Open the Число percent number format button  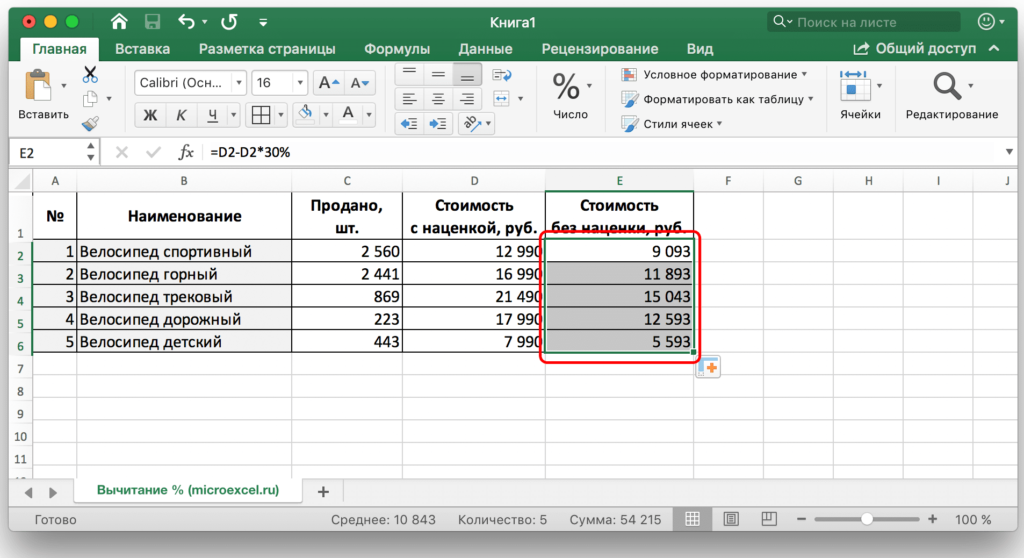tap(566, 87)
